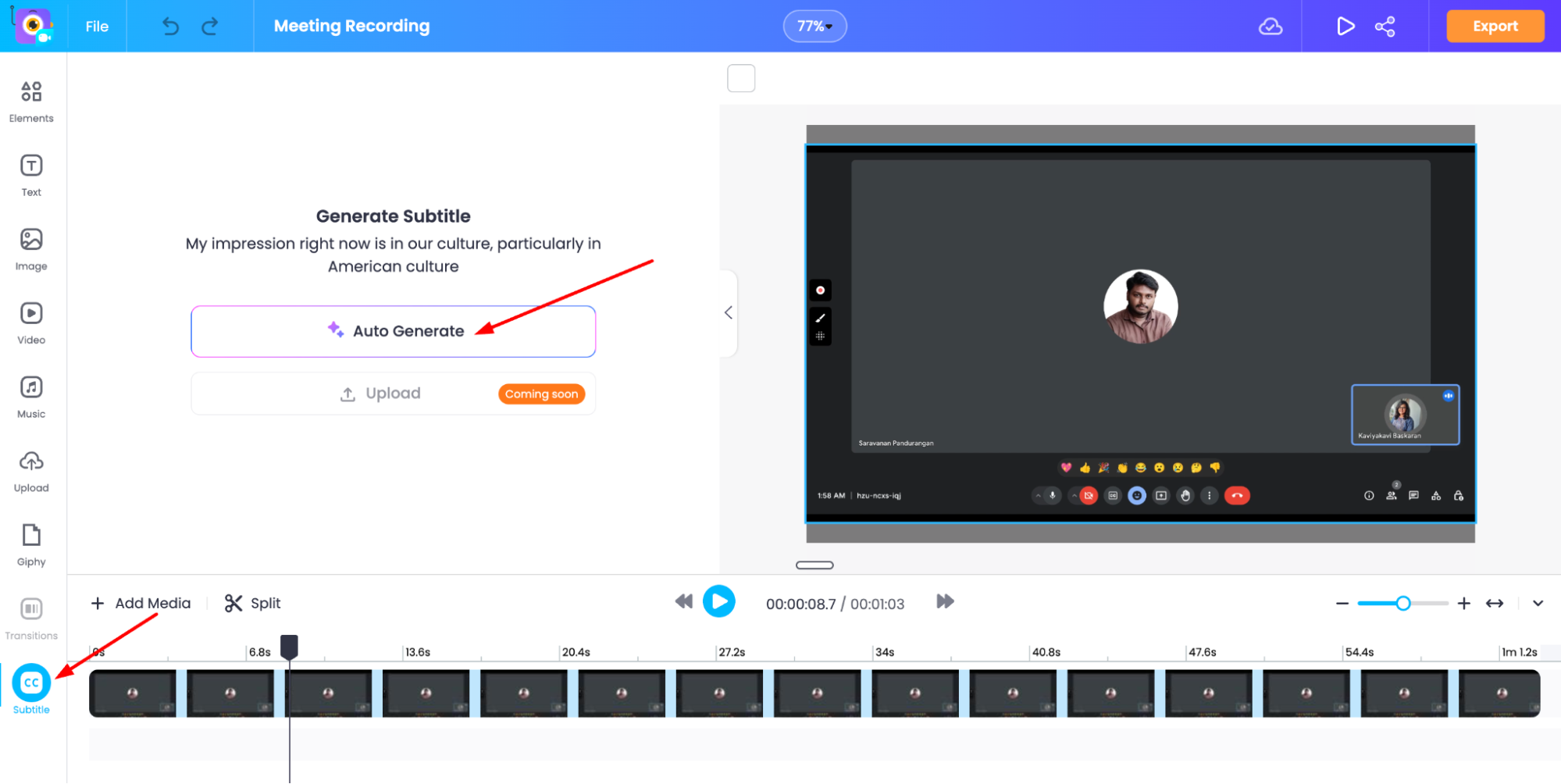Click the share icon
Image resolution: width=1561 pixels, height=784 pixels.
pyautogui.click(x=1385, y=27)
